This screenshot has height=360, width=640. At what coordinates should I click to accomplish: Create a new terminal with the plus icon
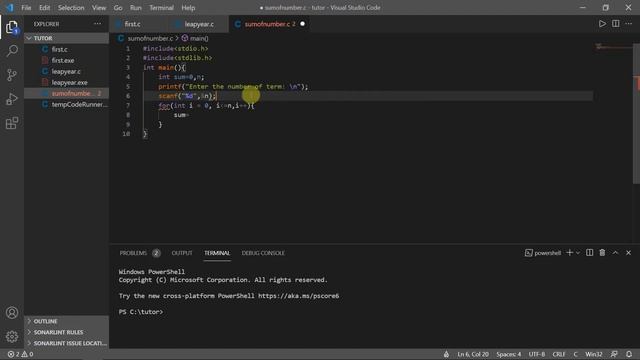[570, 253]
